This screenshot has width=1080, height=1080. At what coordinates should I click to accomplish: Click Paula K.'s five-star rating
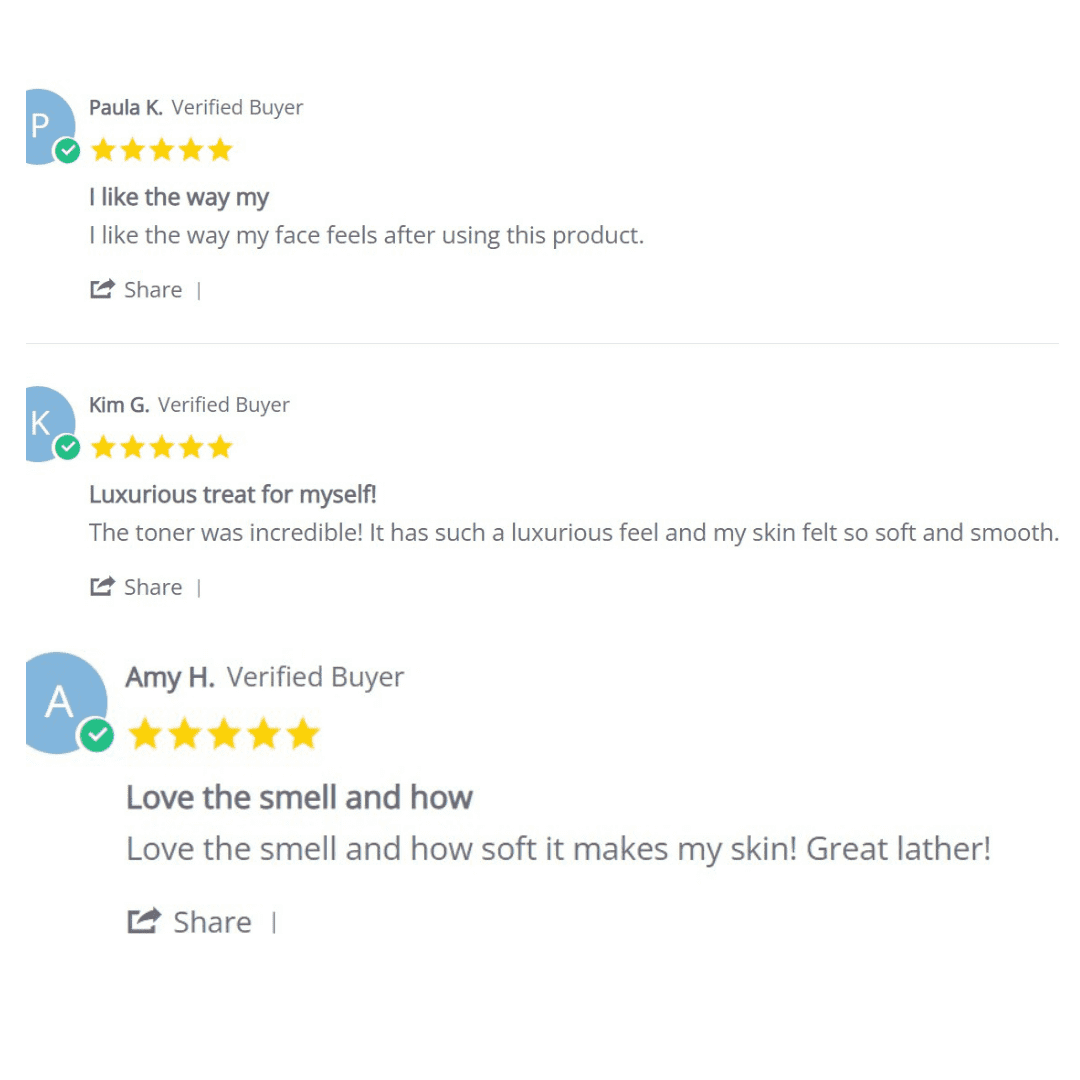click(161, 150)
